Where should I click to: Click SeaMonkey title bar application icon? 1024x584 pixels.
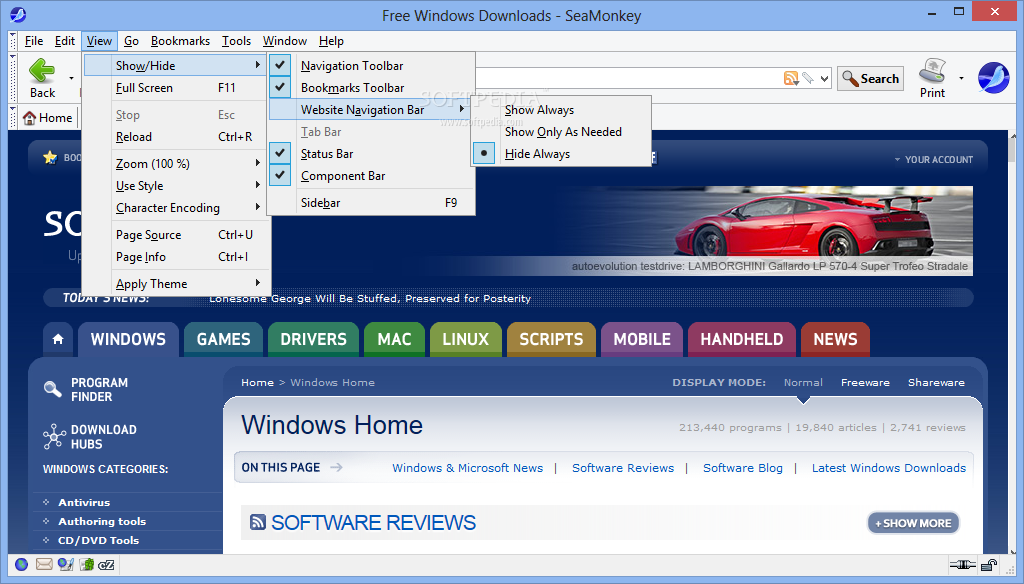tap(18, 14)
